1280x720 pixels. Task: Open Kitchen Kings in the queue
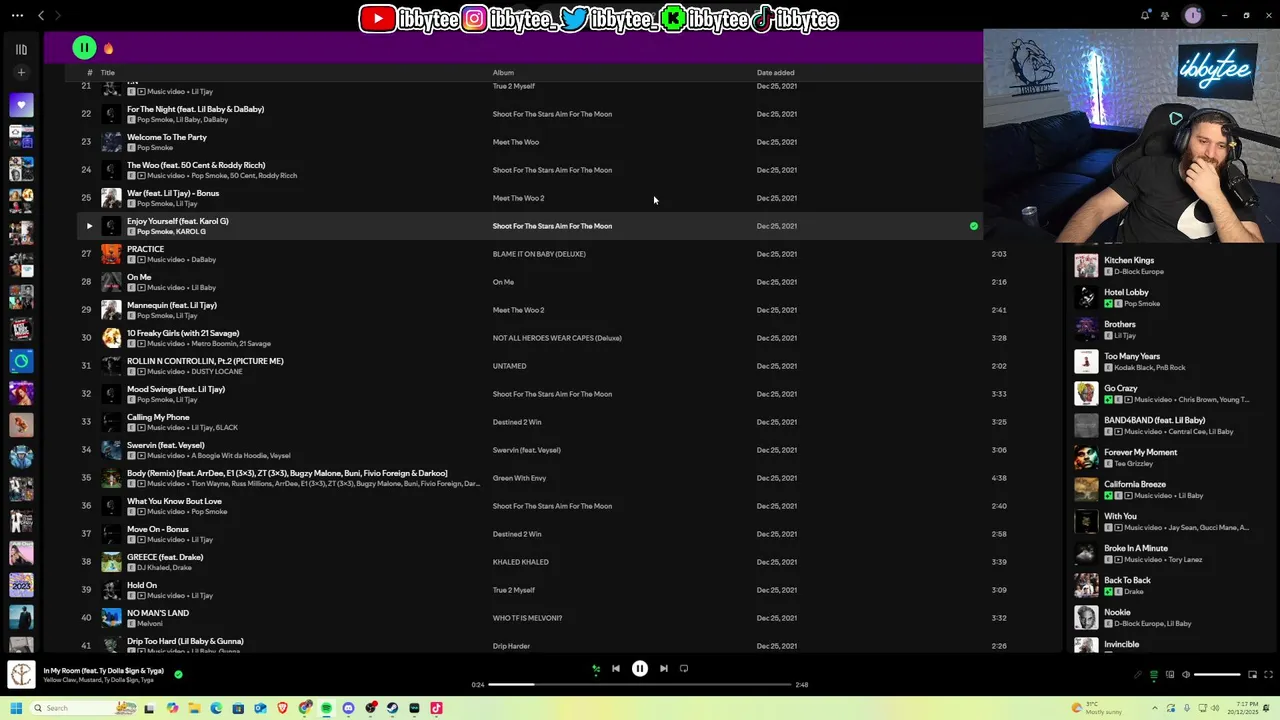point(1129,260)
